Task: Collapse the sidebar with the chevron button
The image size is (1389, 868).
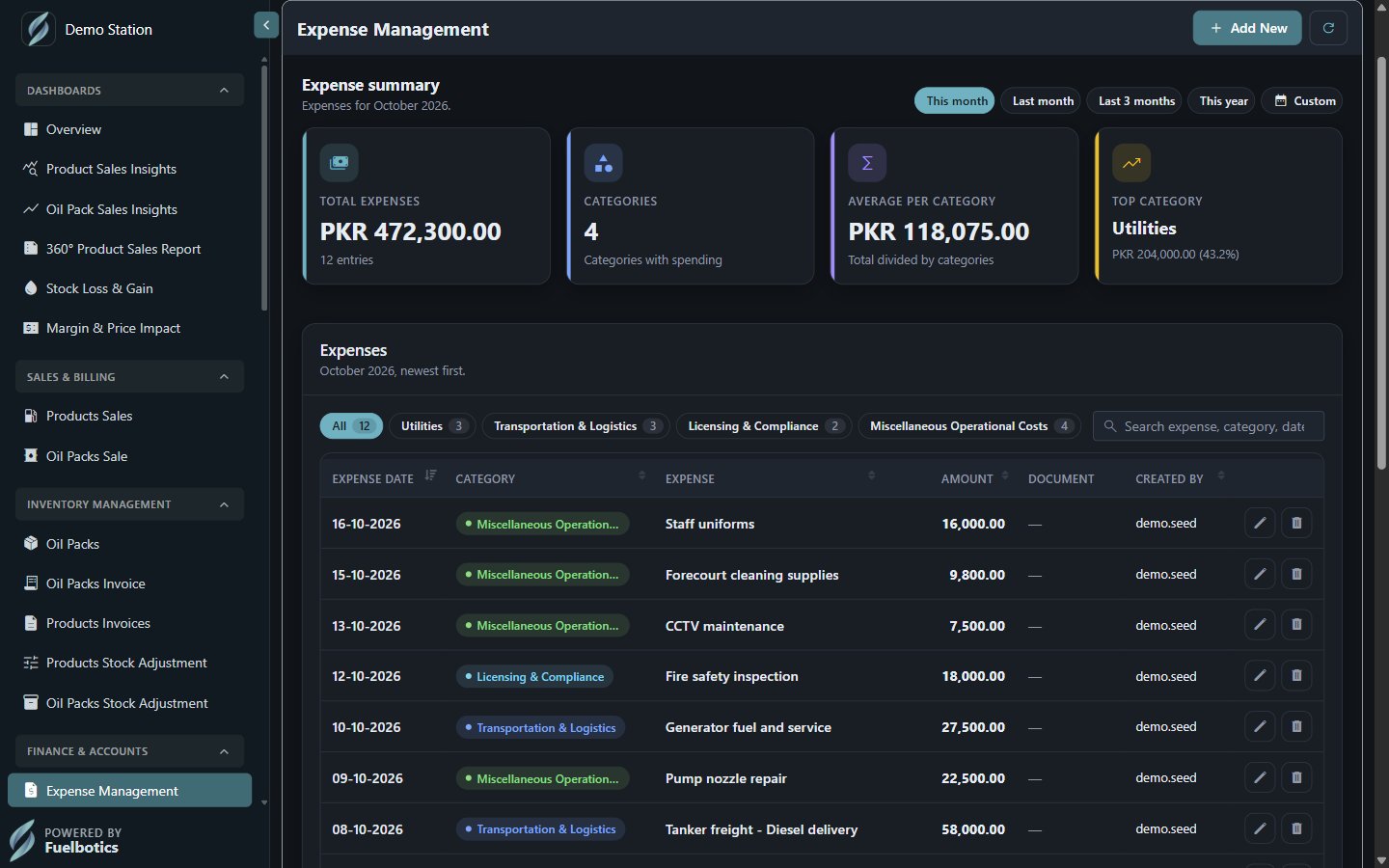Action: click(x=266, y=25)
